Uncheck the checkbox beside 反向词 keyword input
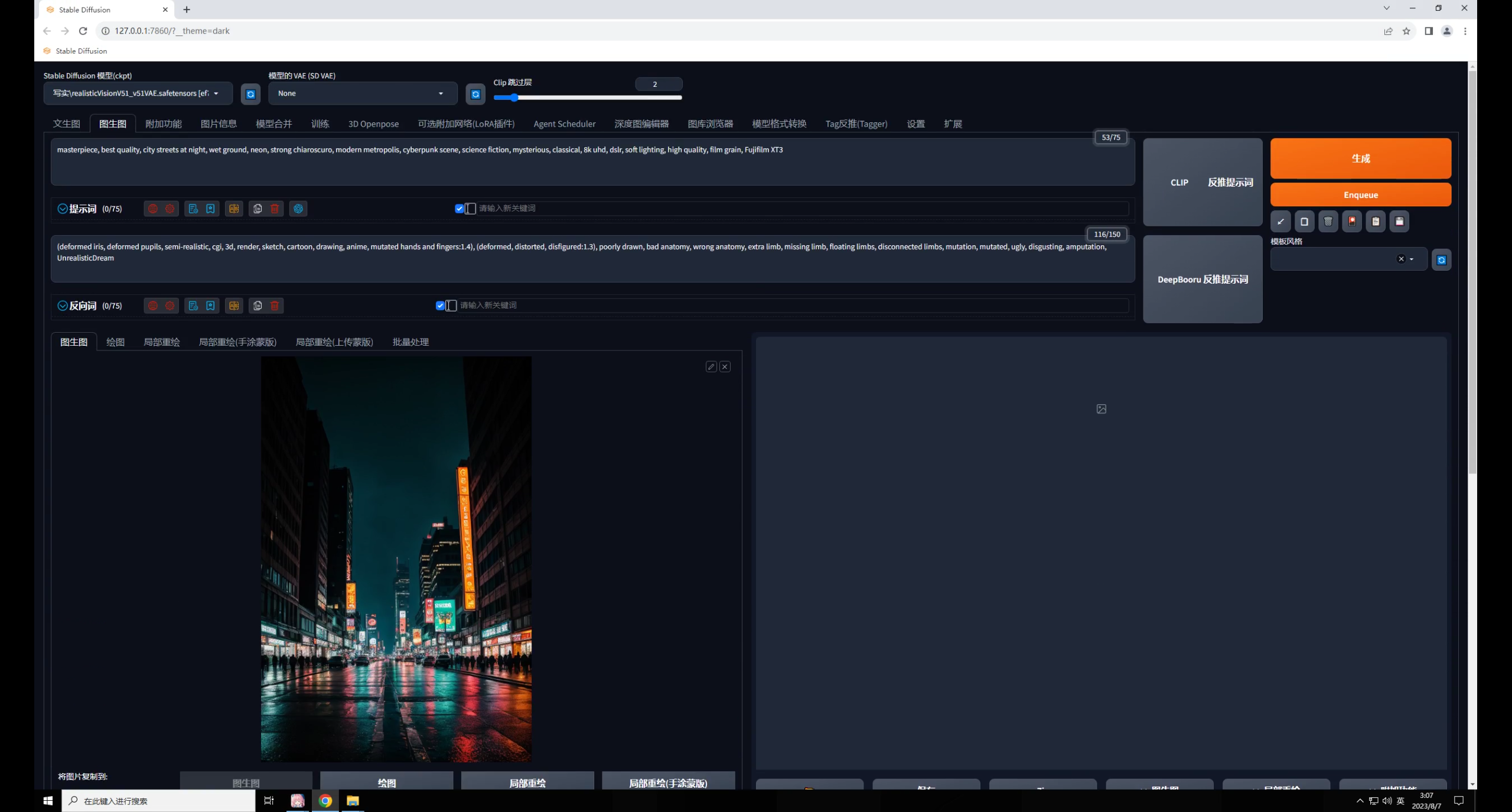The image size is (1512, 812). (440, 306)
